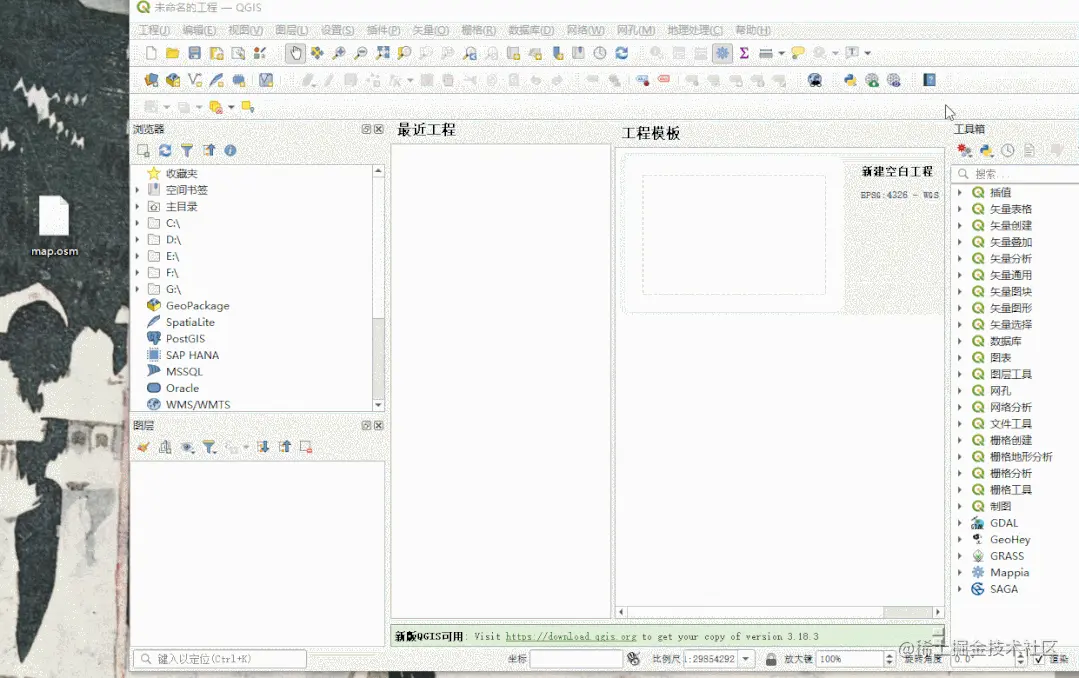Click the locator bar search field

pos(220,659)
